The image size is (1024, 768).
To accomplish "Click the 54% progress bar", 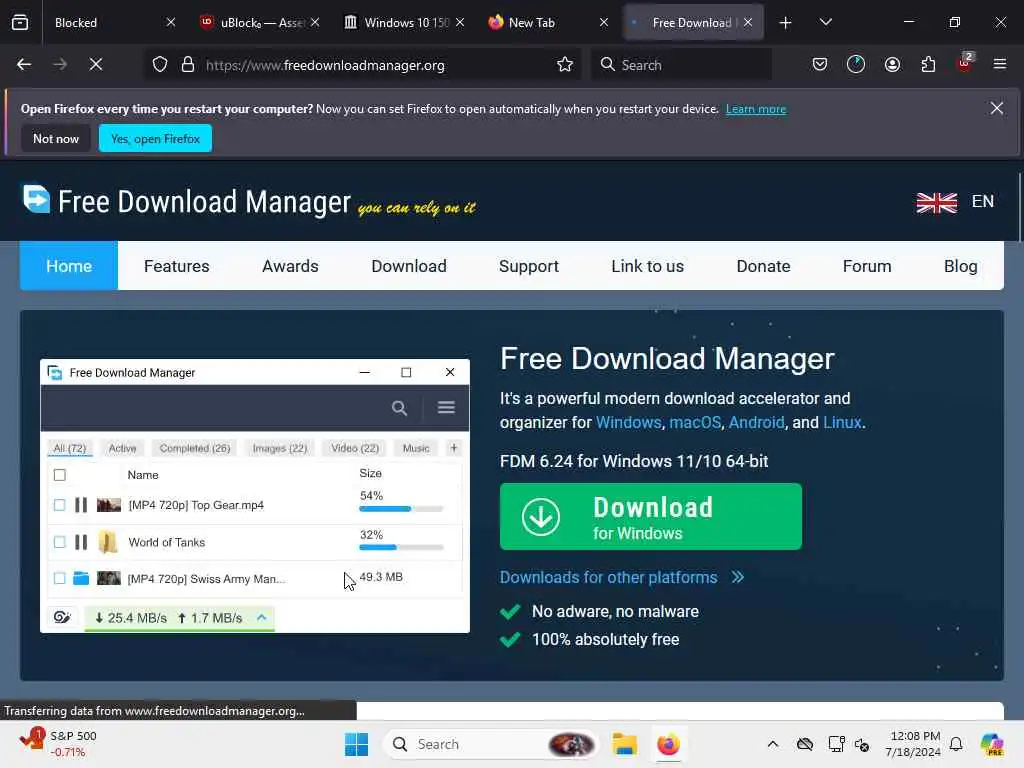I will tap(401, 509).
